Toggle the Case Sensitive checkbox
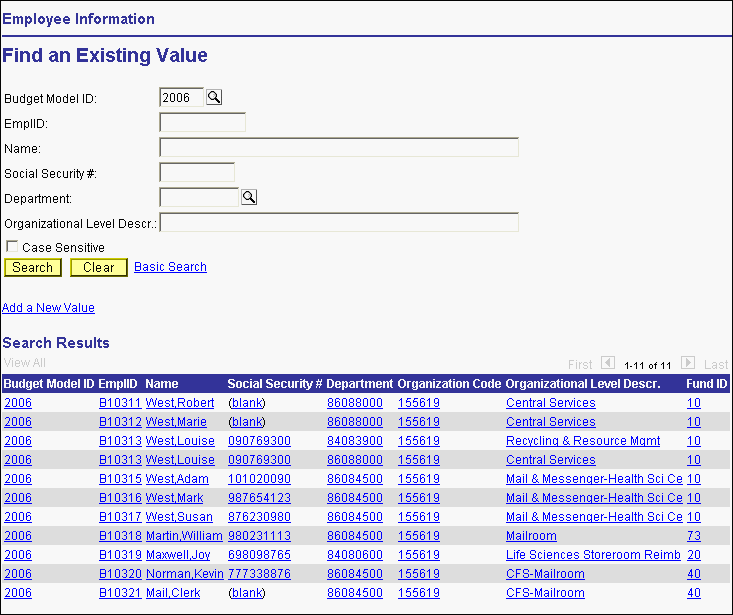The width and height of the screenshot is (733, 615). pos(12,247)
